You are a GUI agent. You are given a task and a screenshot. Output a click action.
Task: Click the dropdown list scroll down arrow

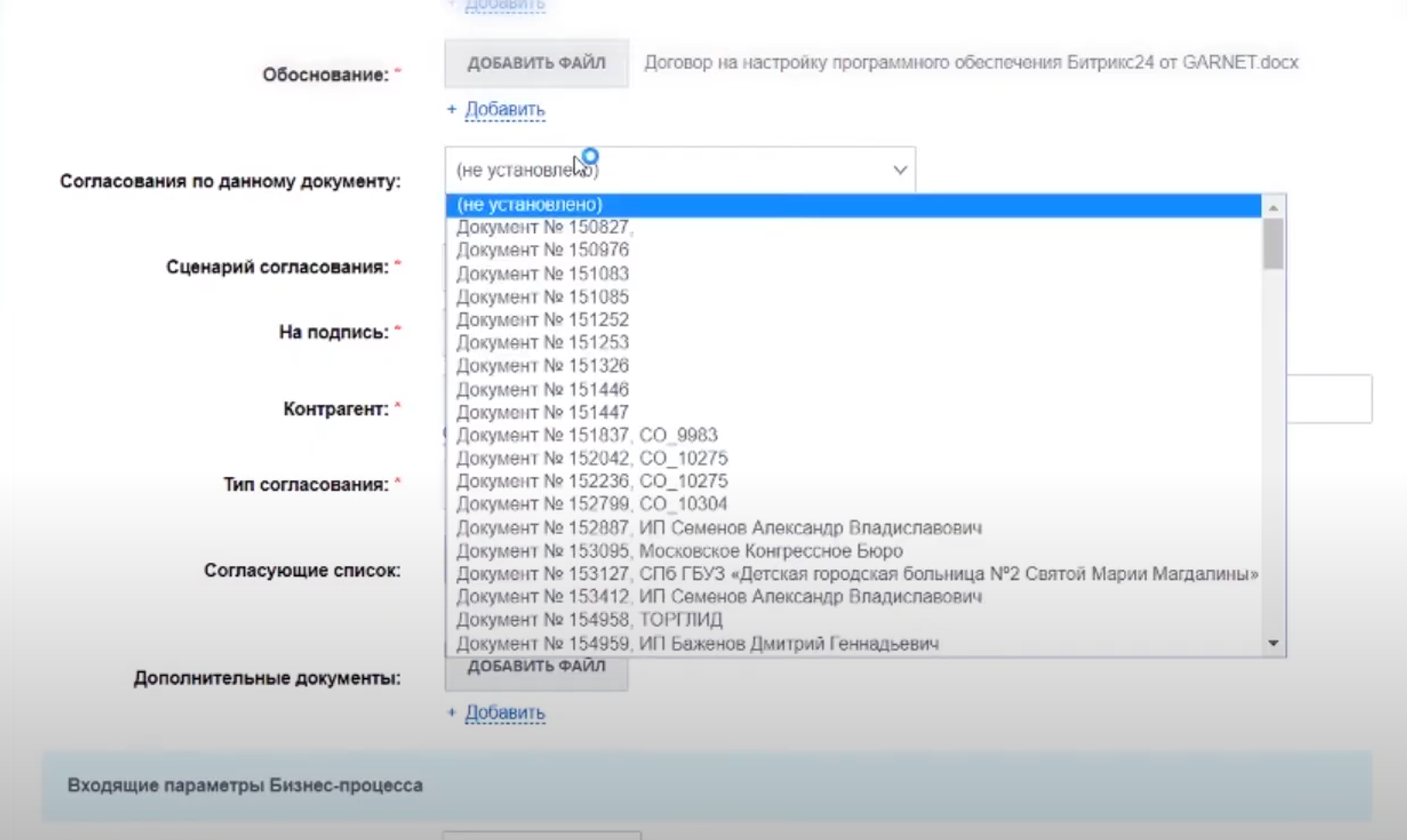(x=1273, y=643)
